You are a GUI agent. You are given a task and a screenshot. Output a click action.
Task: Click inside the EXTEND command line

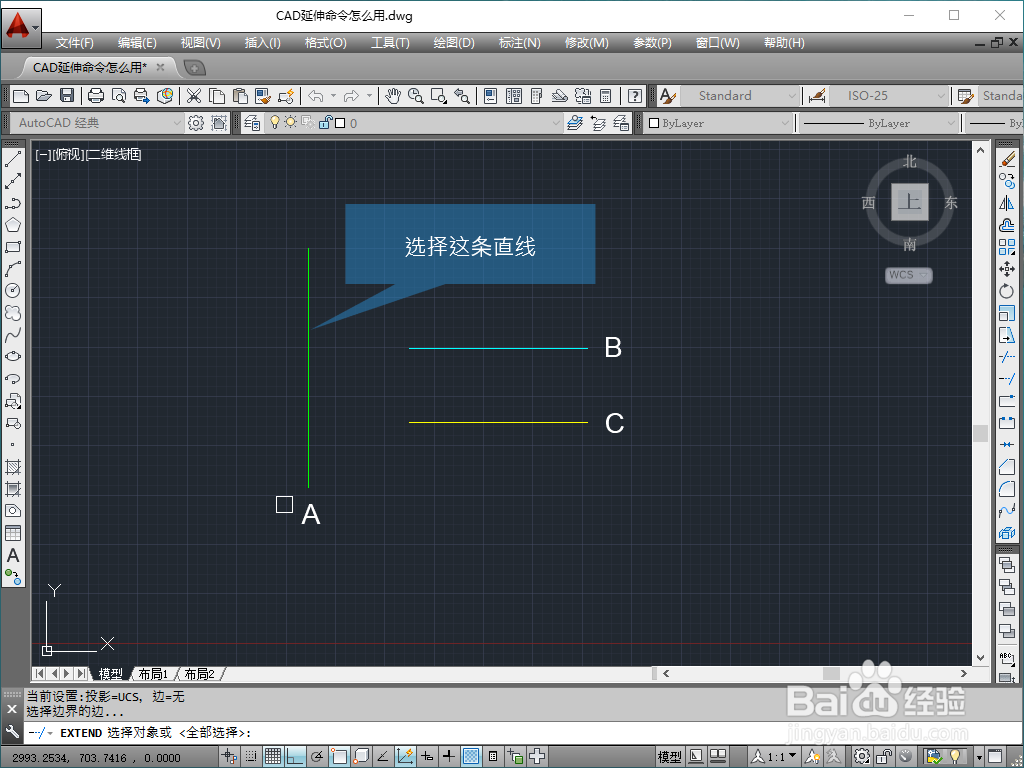tap(400, 733)
